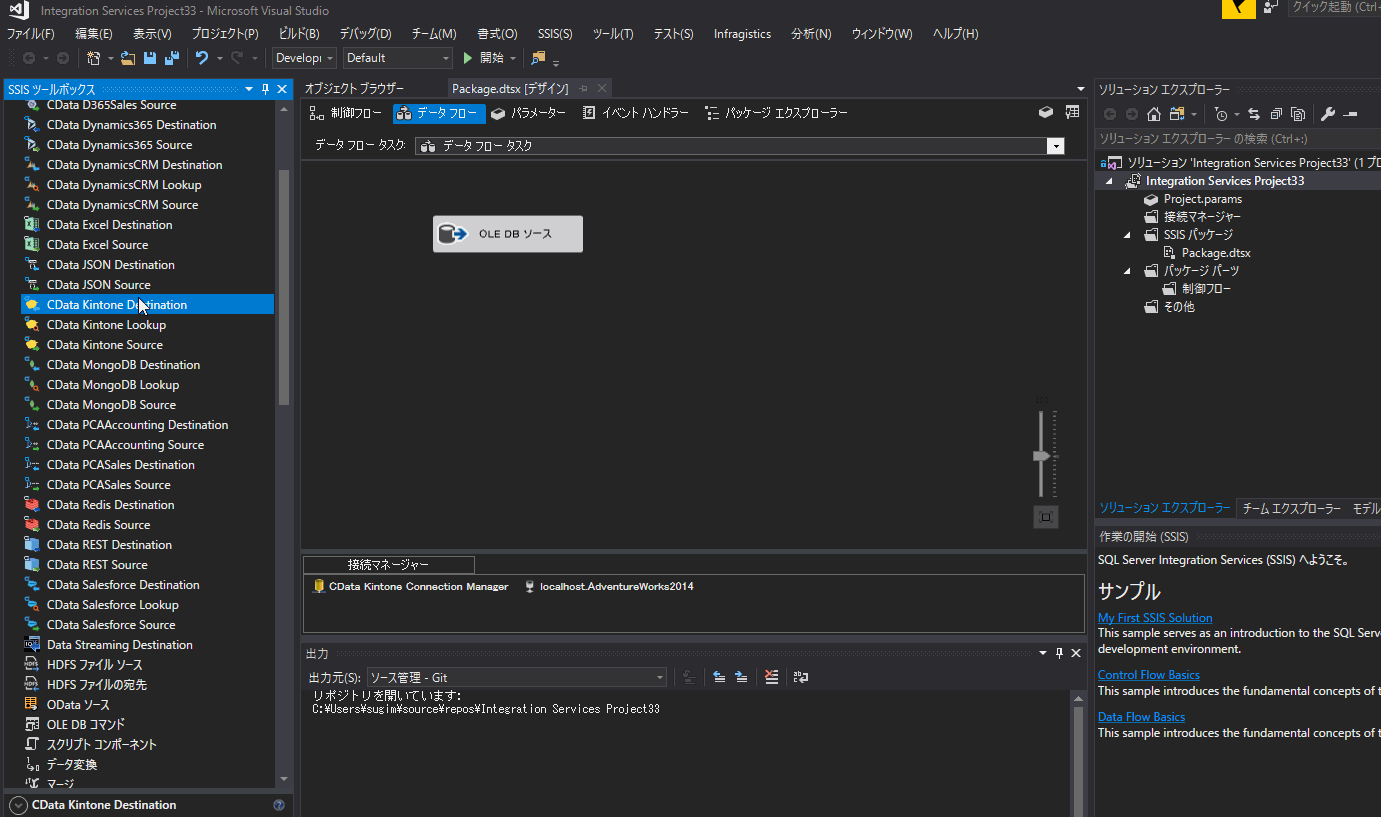Click the yellow notification flag icon
Viewport: 1381px width, 817px height.
click(1238, 8)
